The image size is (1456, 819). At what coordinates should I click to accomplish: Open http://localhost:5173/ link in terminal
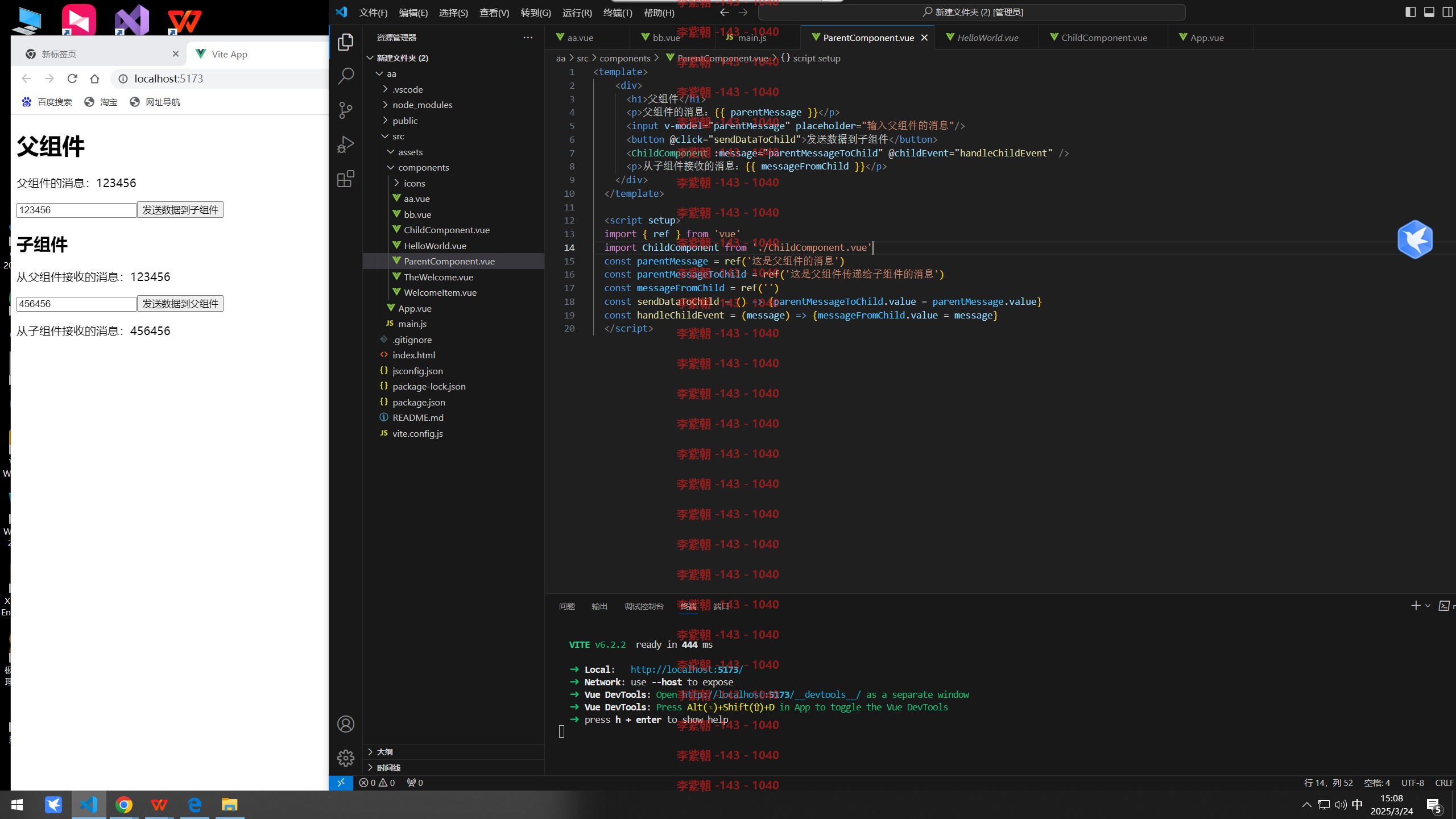pos(686,669)
